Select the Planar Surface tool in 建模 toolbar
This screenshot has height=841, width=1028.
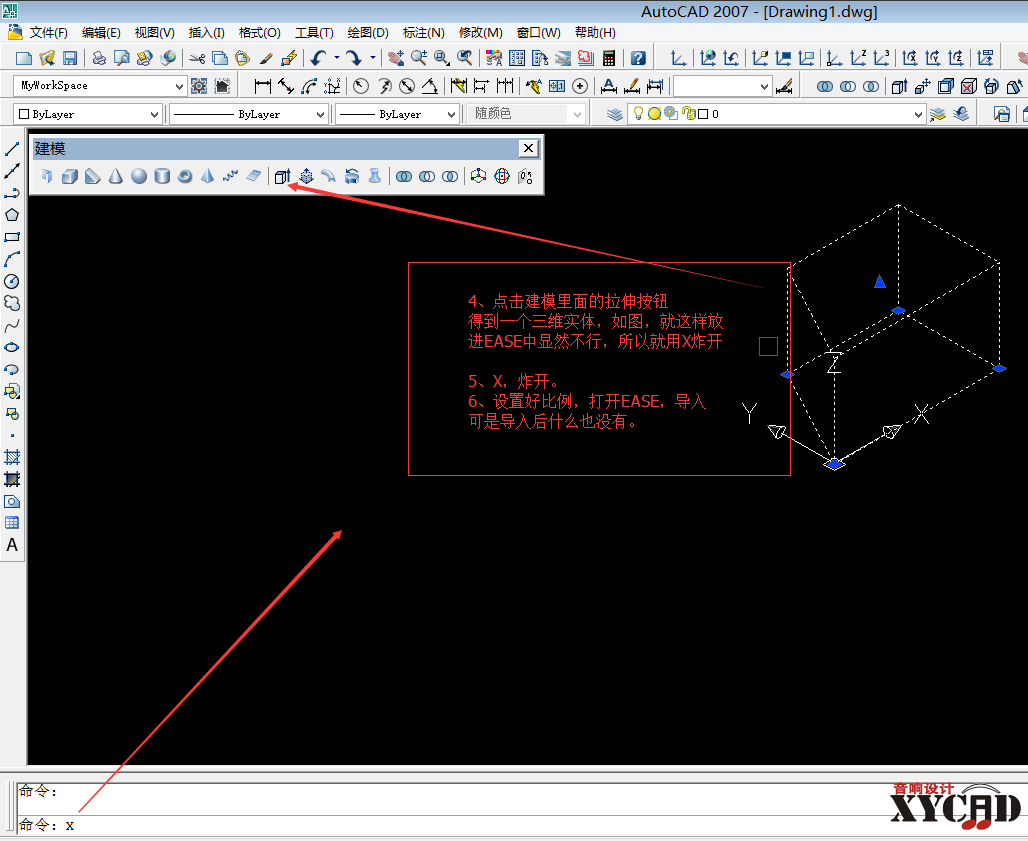point(254,176)
